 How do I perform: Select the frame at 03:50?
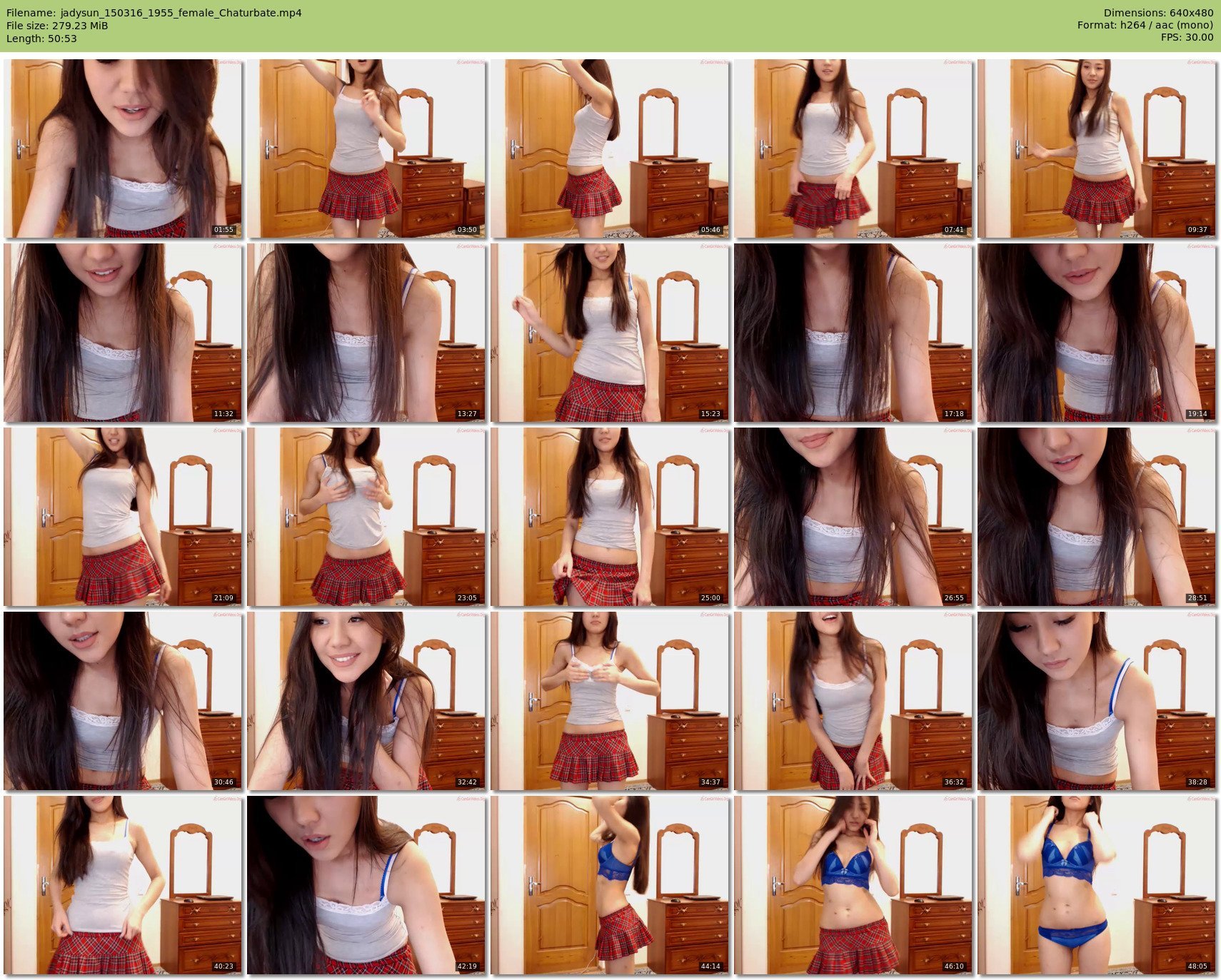pos(366,148)
